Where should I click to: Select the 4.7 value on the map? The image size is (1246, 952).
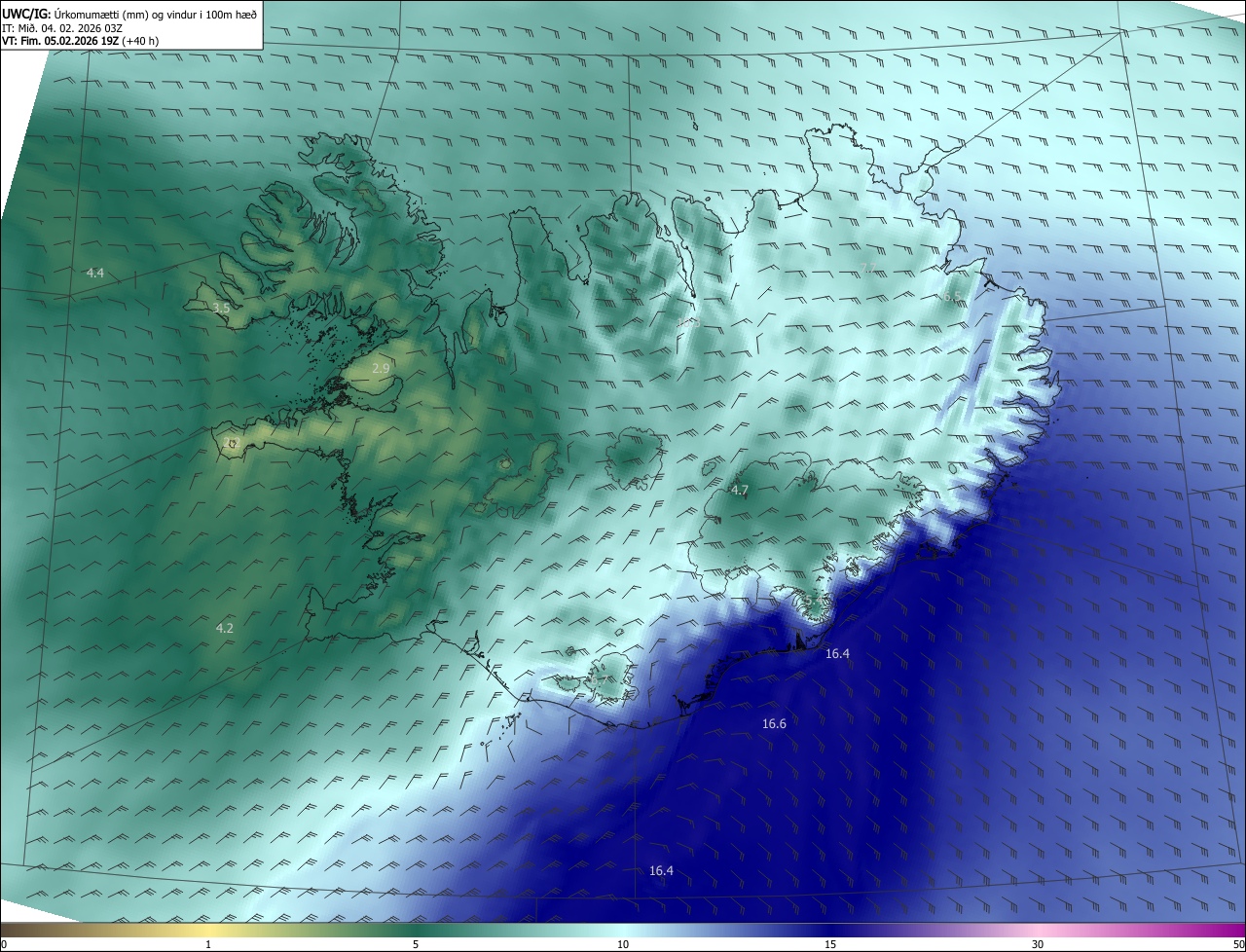click(x=739, y=490)
